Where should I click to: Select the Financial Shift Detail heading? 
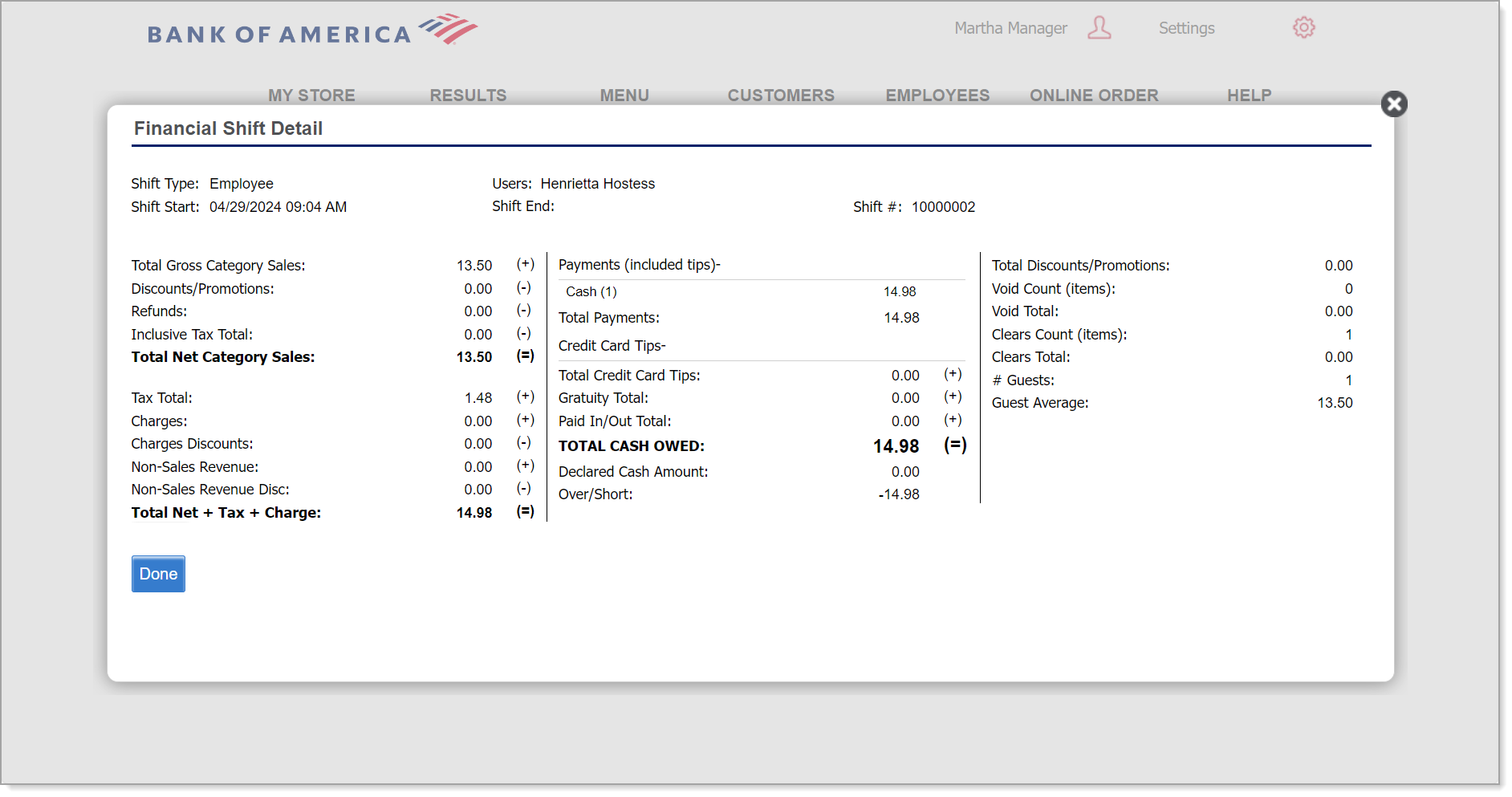tap(228, 128)
